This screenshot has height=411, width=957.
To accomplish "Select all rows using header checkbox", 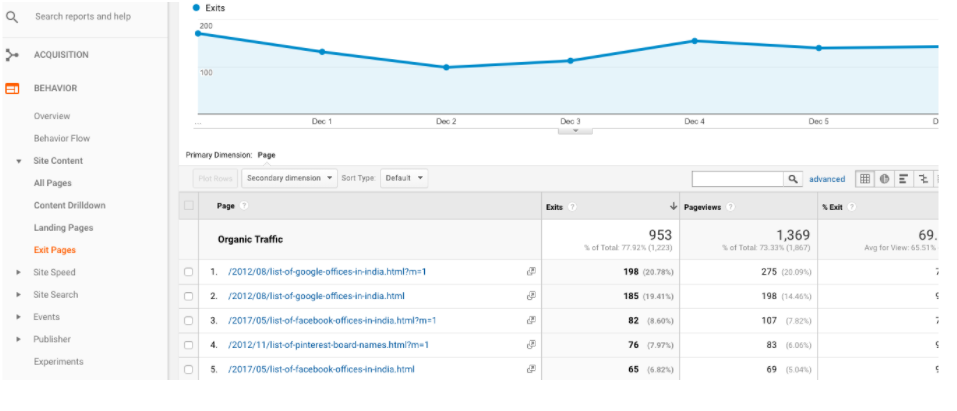I will pyautogui.click(x=189, y=206).
